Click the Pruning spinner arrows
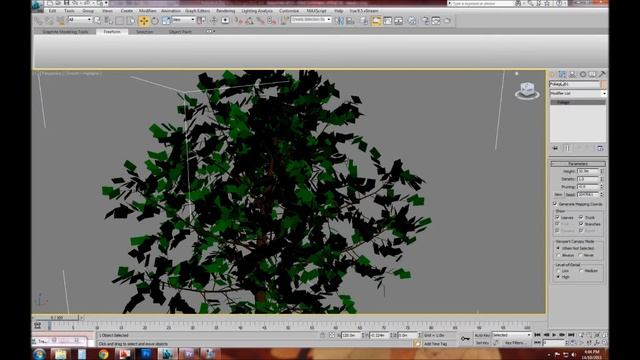 [602, 187]
